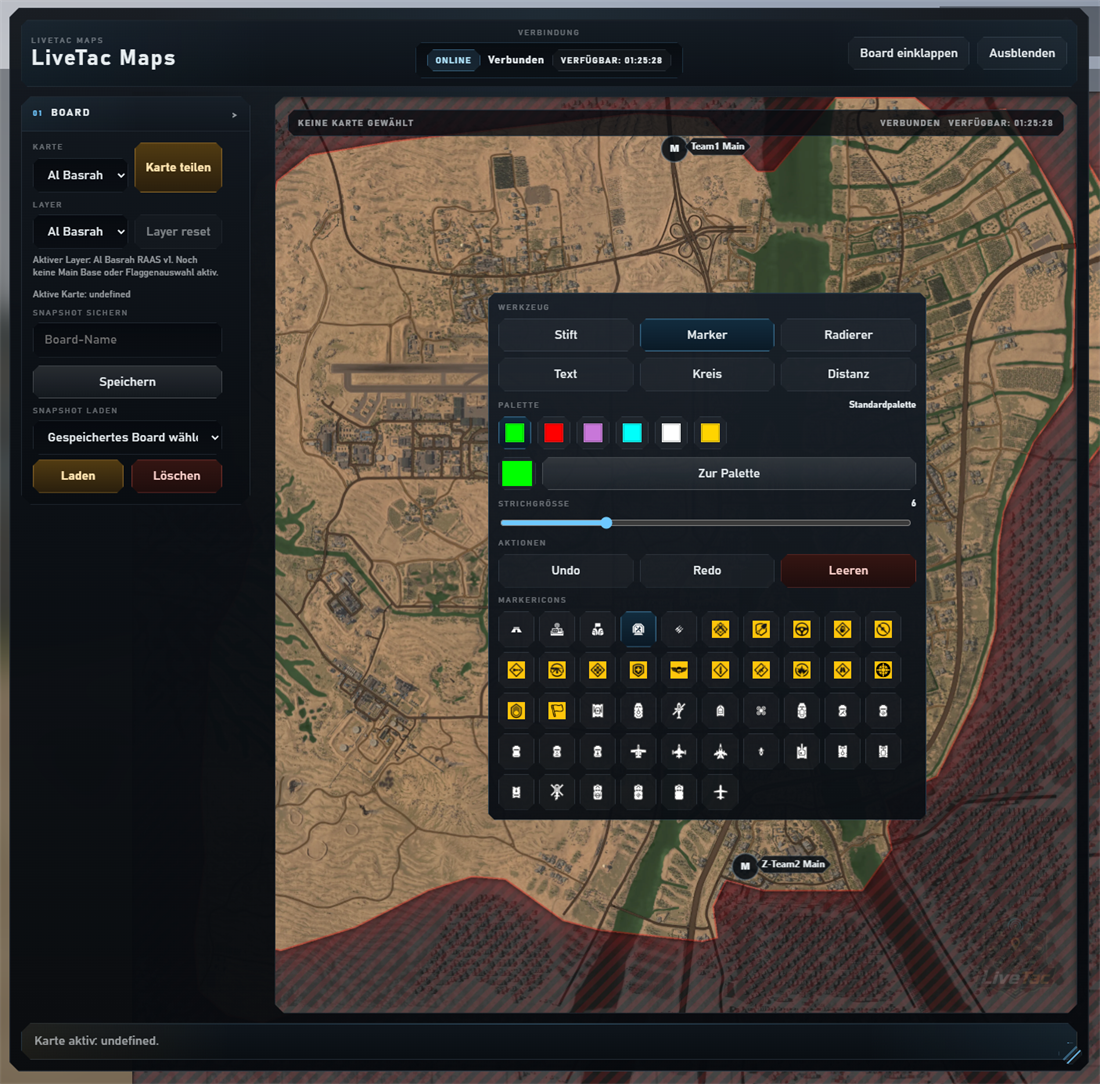Collapse the 01 Board panel chevron
1100x1084 pixels.
(x=234, y=114)
